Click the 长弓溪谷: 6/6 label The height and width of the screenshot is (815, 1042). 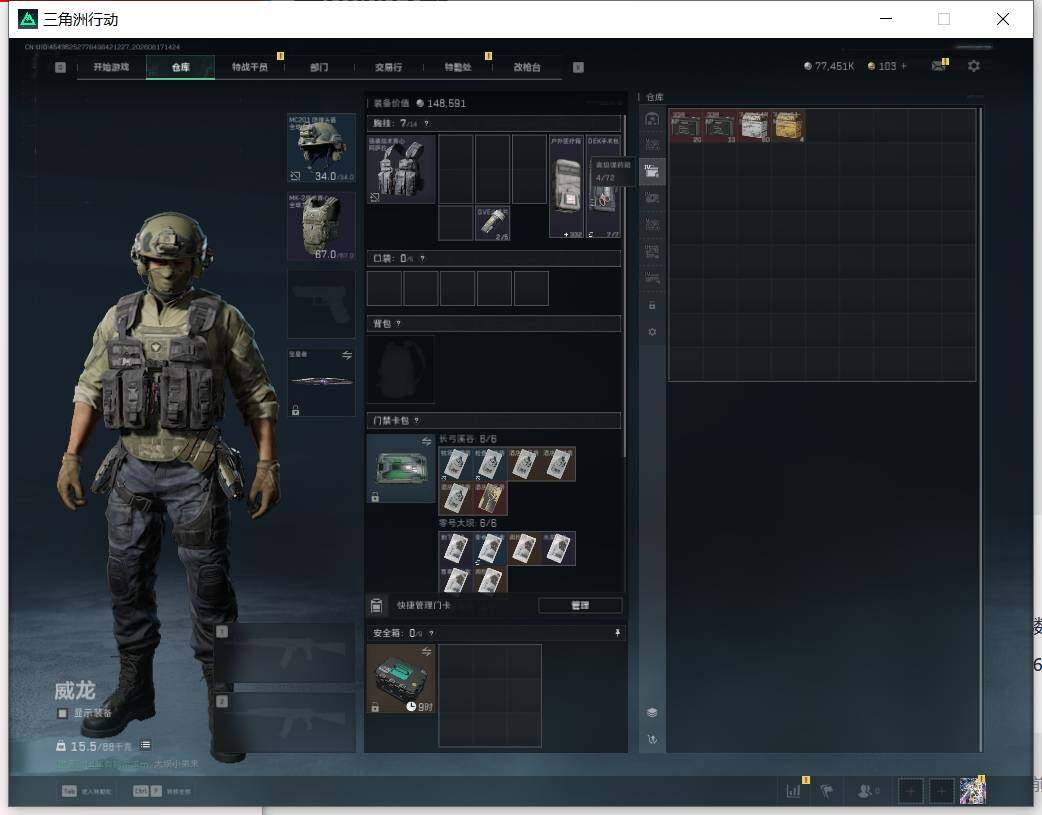coord(467,439)
